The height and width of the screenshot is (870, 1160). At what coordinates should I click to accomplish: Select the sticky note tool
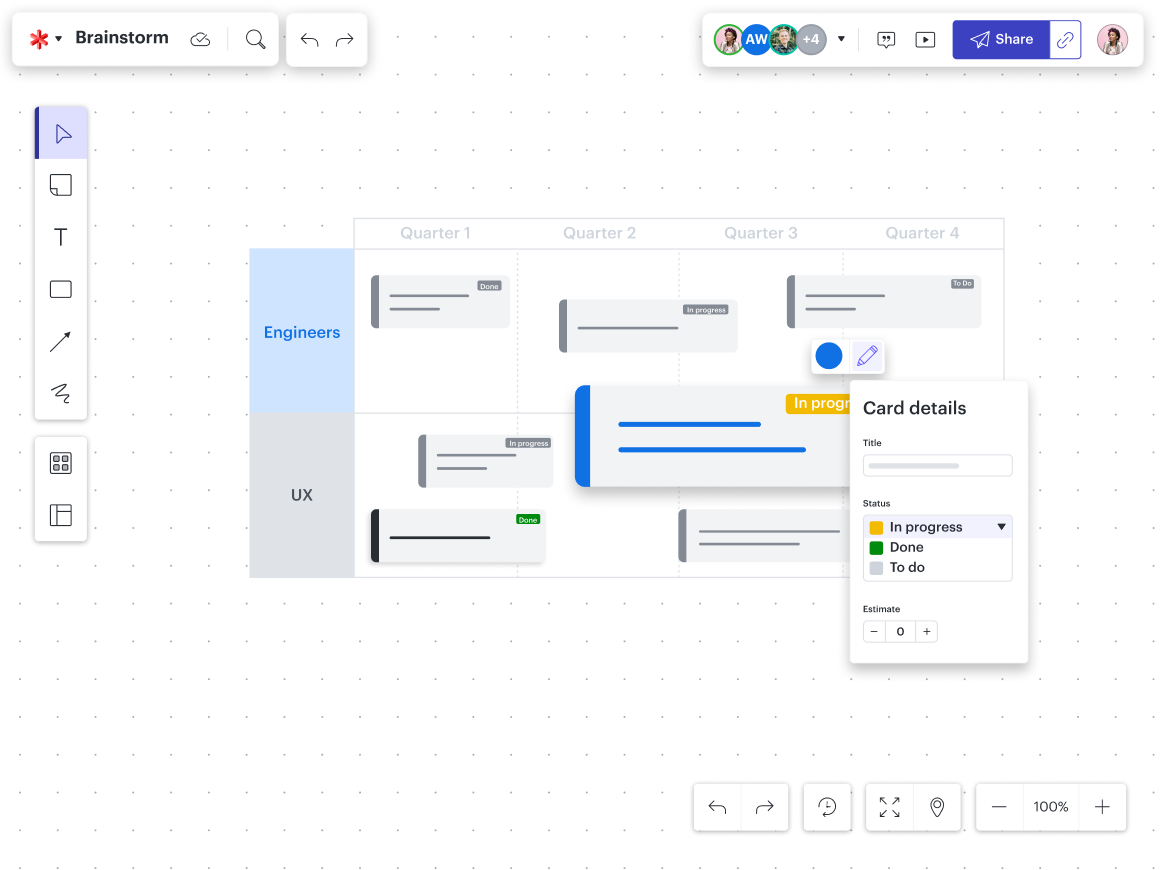pyautogui.click(x=61, y=185)
